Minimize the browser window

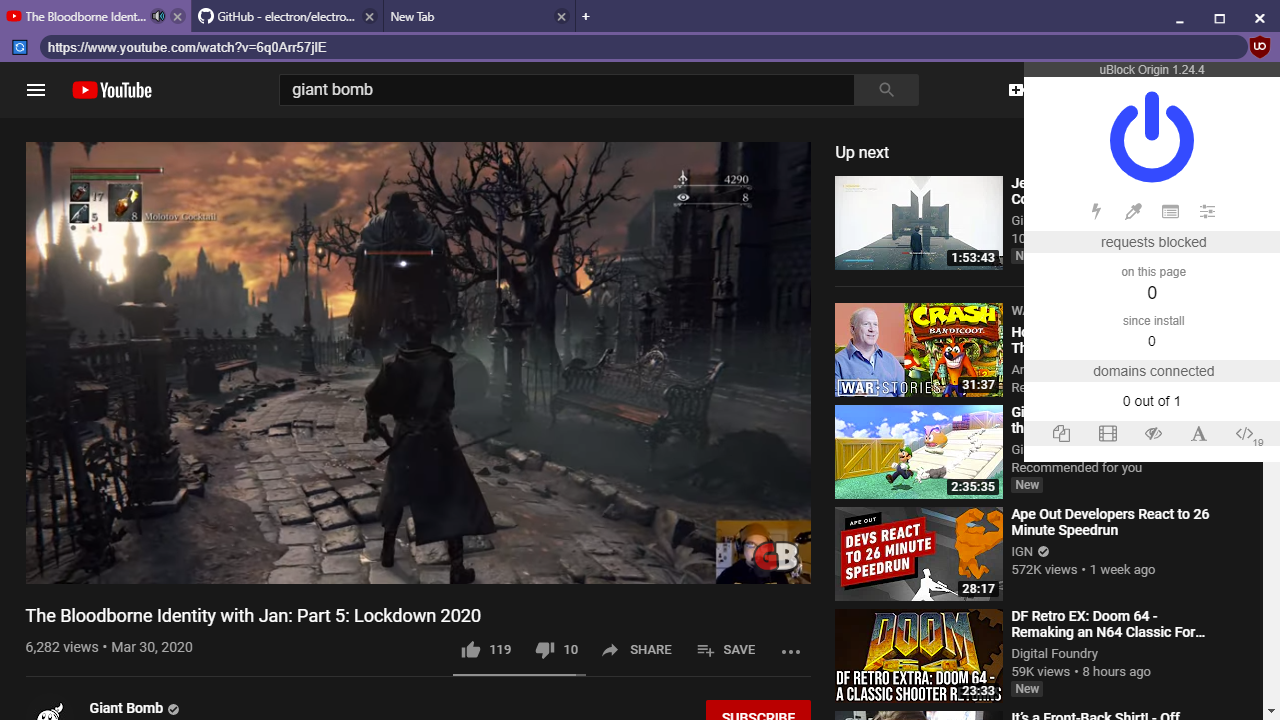point(1180,18)
